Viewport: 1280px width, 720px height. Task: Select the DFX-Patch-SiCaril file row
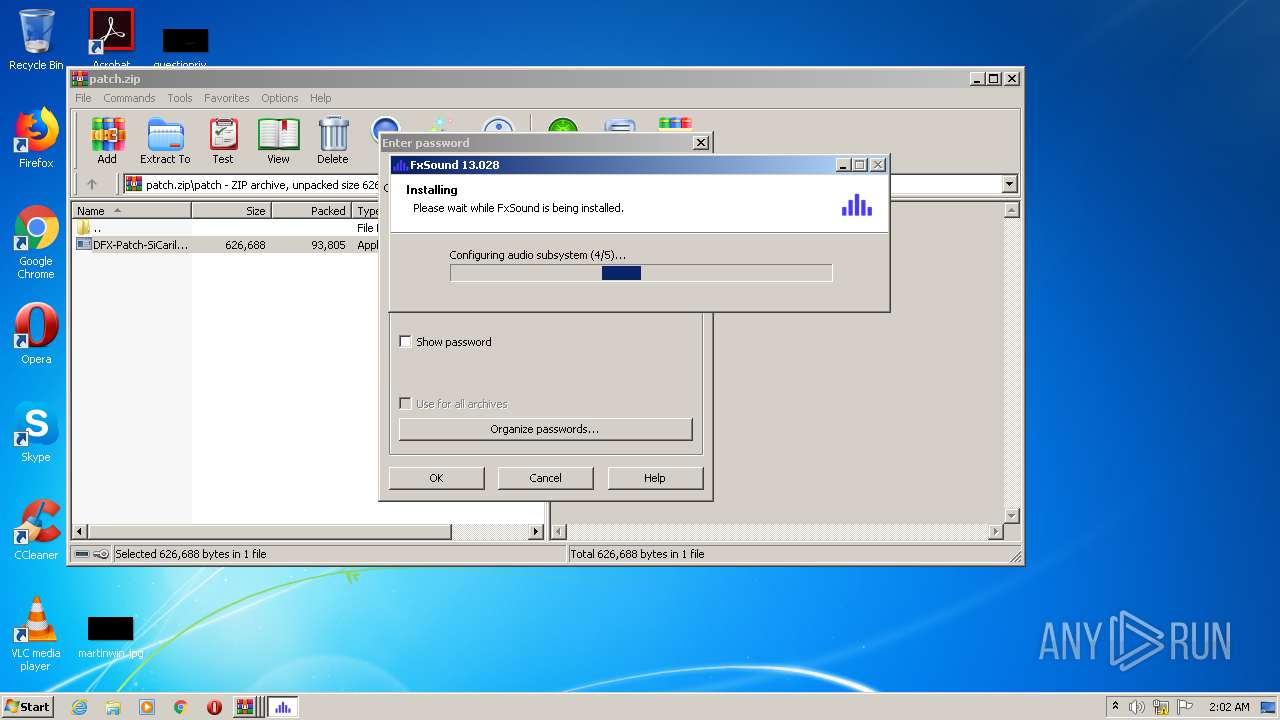click(225, 244)
